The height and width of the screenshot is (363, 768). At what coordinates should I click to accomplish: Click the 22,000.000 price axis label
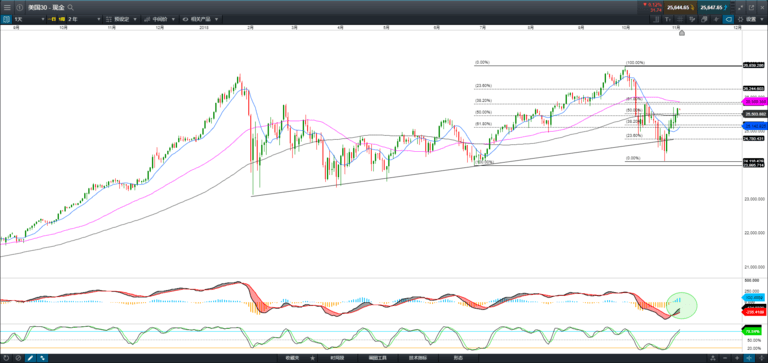pos(755,233)
